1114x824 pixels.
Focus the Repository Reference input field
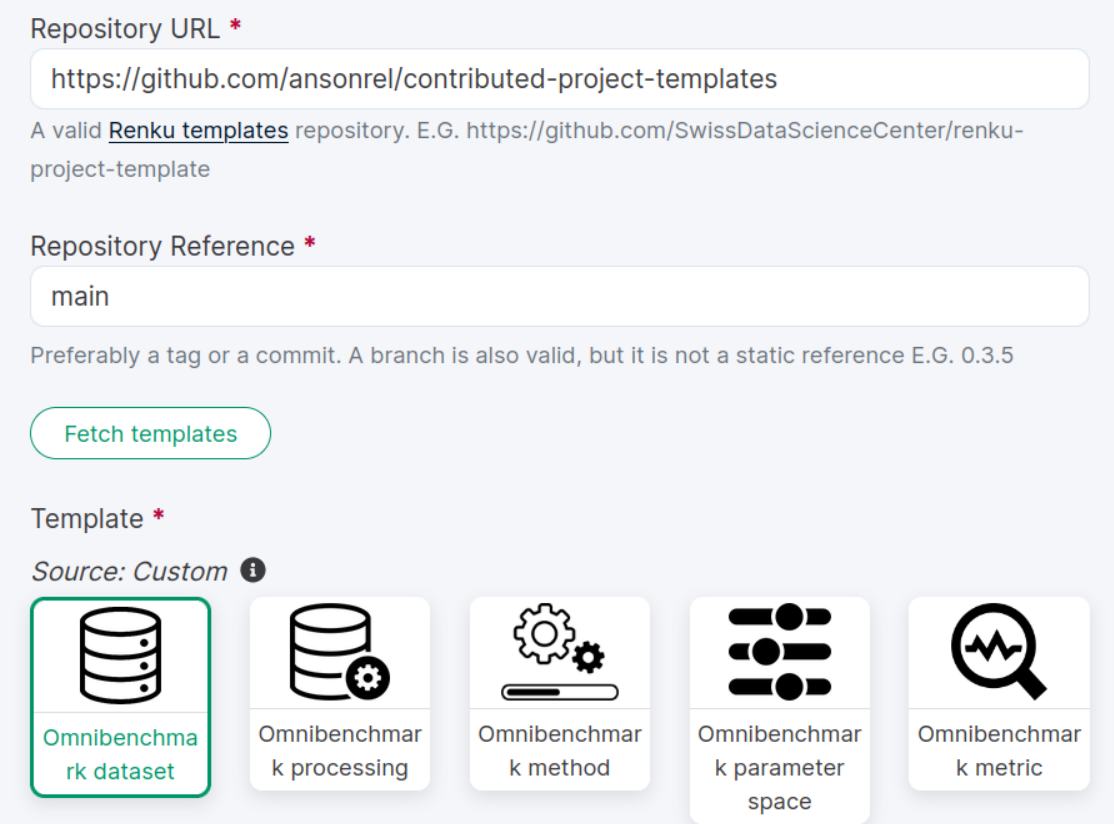(560, 296)
